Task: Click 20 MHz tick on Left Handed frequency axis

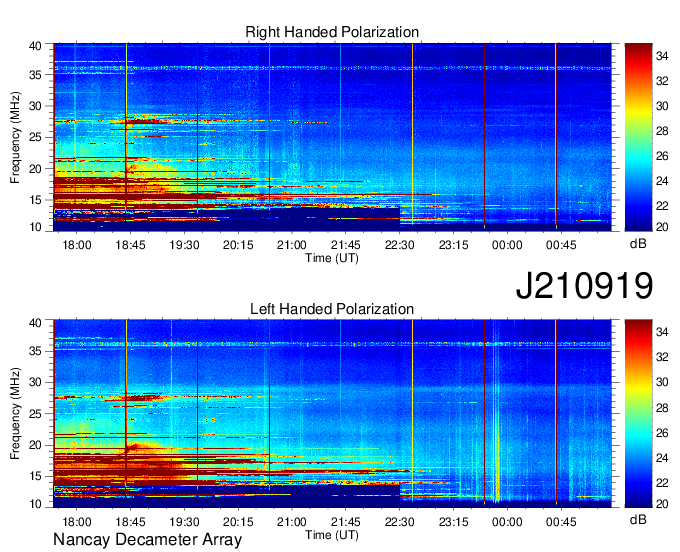Action: click(x=35, y=445)
